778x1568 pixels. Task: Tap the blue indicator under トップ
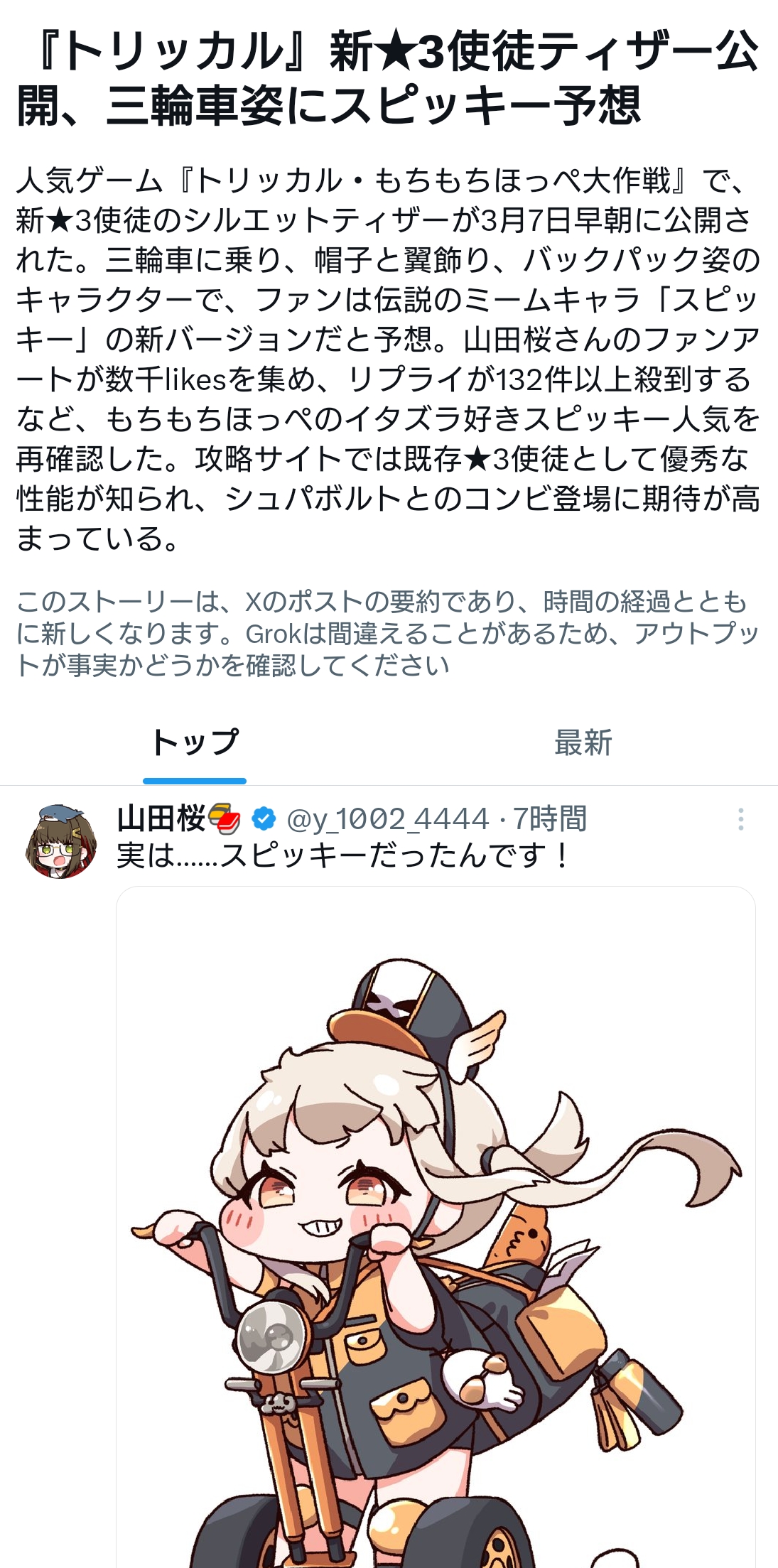[195, 781]
